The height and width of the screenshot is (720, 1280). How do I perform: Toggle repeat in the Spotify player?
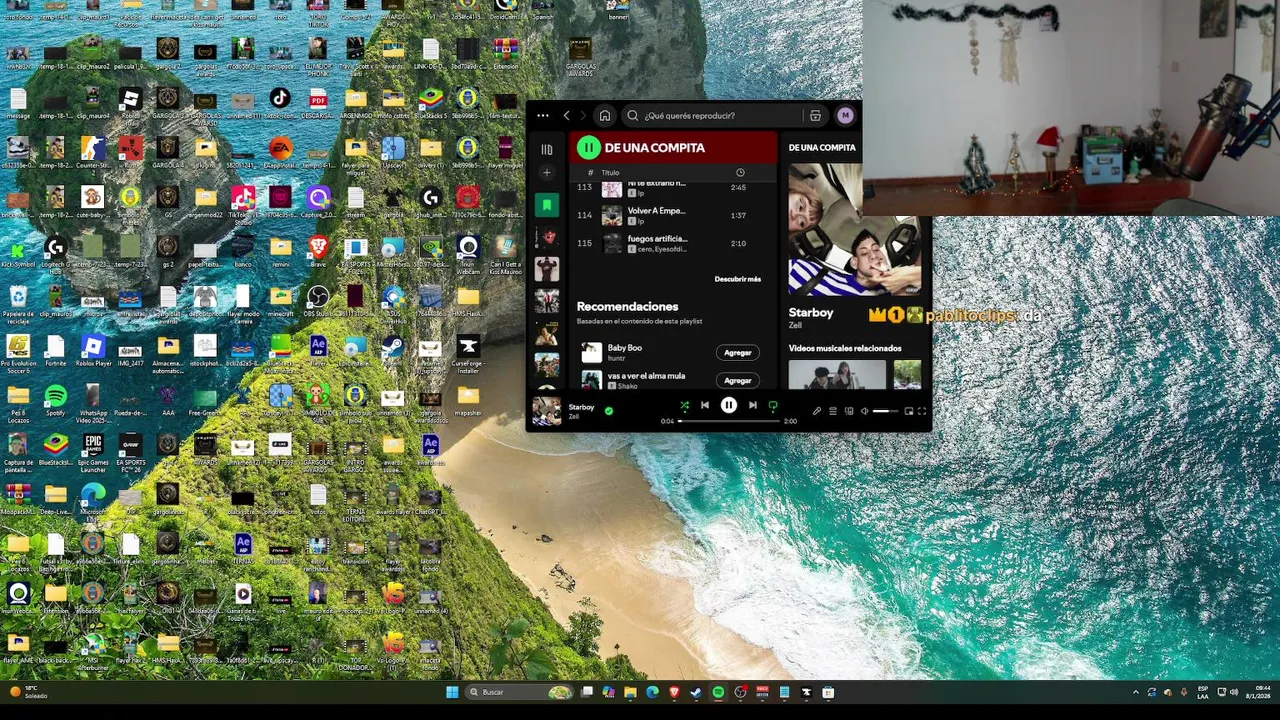(x=773, y=405)
